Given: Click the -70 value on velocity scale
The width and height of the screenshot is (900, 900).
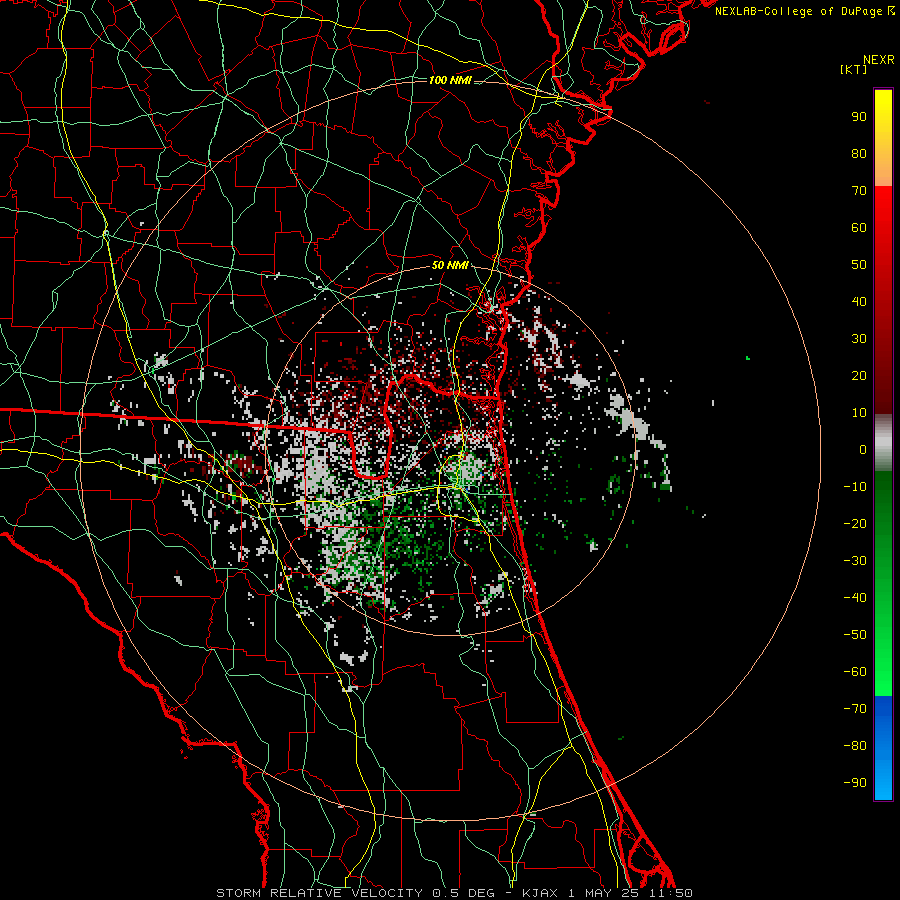Looking at the screenshot, I should click(855, 709).
